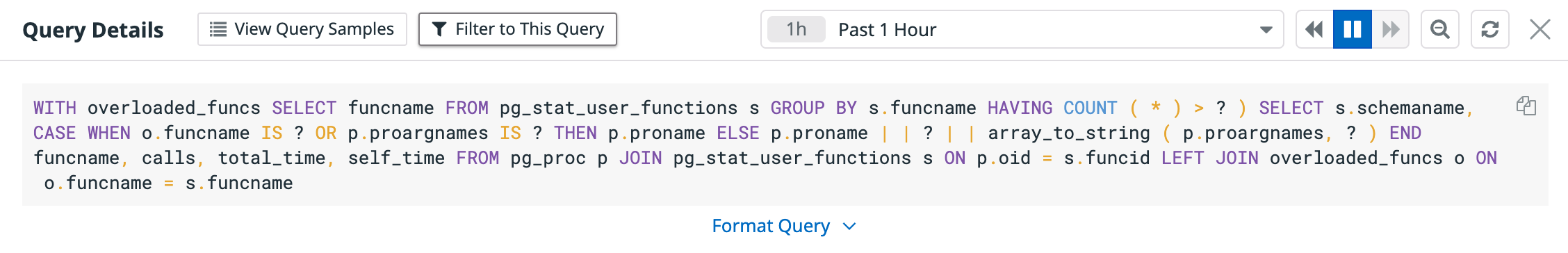This screenshot has width=1568, height=253.
Task: Click the Format Query link
Action: tap(771, 226)
